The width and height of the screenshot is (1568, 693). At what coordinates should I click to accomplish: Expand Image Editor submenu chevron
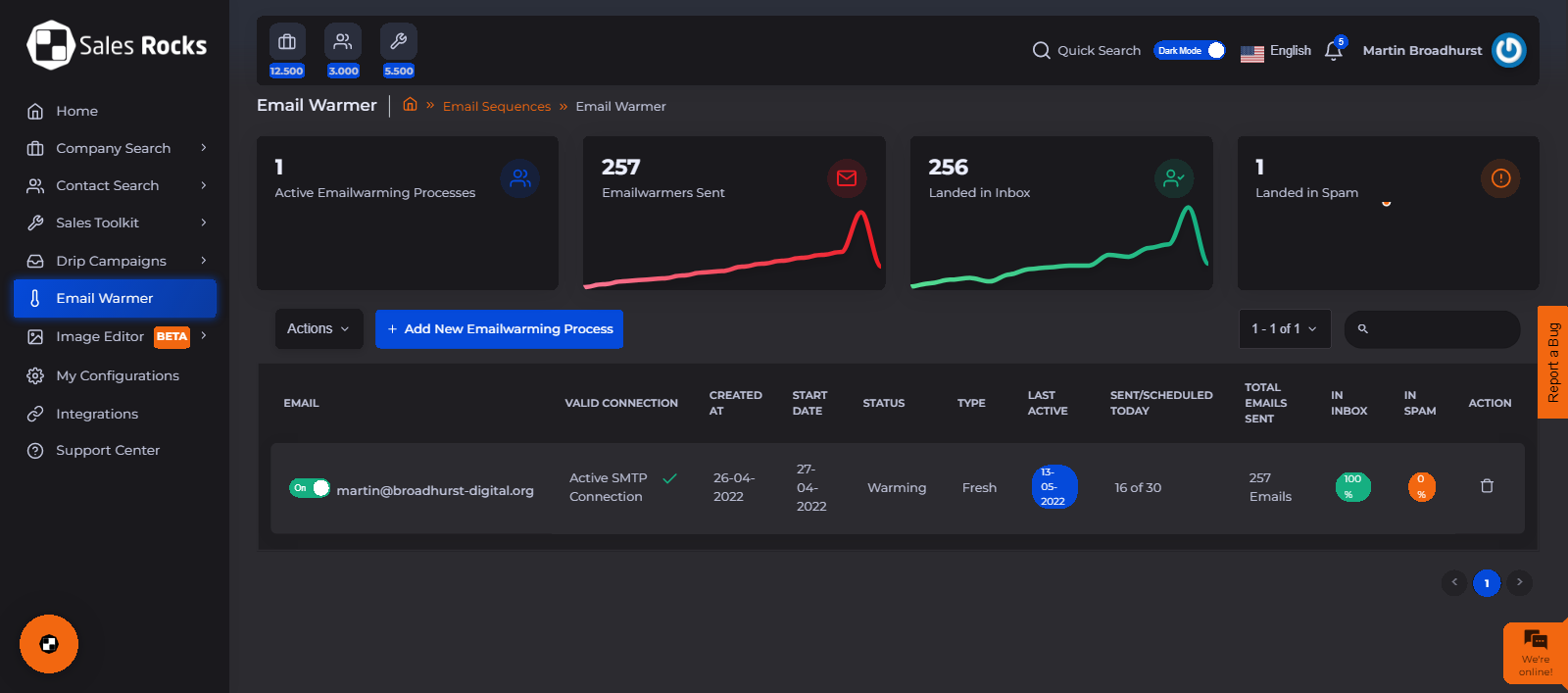click(204, 335)
